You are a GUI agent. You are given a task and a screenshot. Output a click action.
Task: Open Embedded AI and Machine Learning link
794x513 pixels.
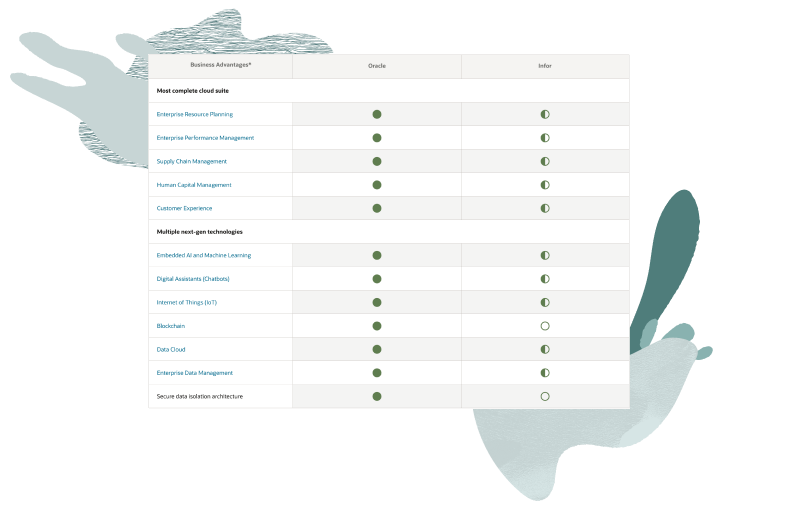point(204,255)
